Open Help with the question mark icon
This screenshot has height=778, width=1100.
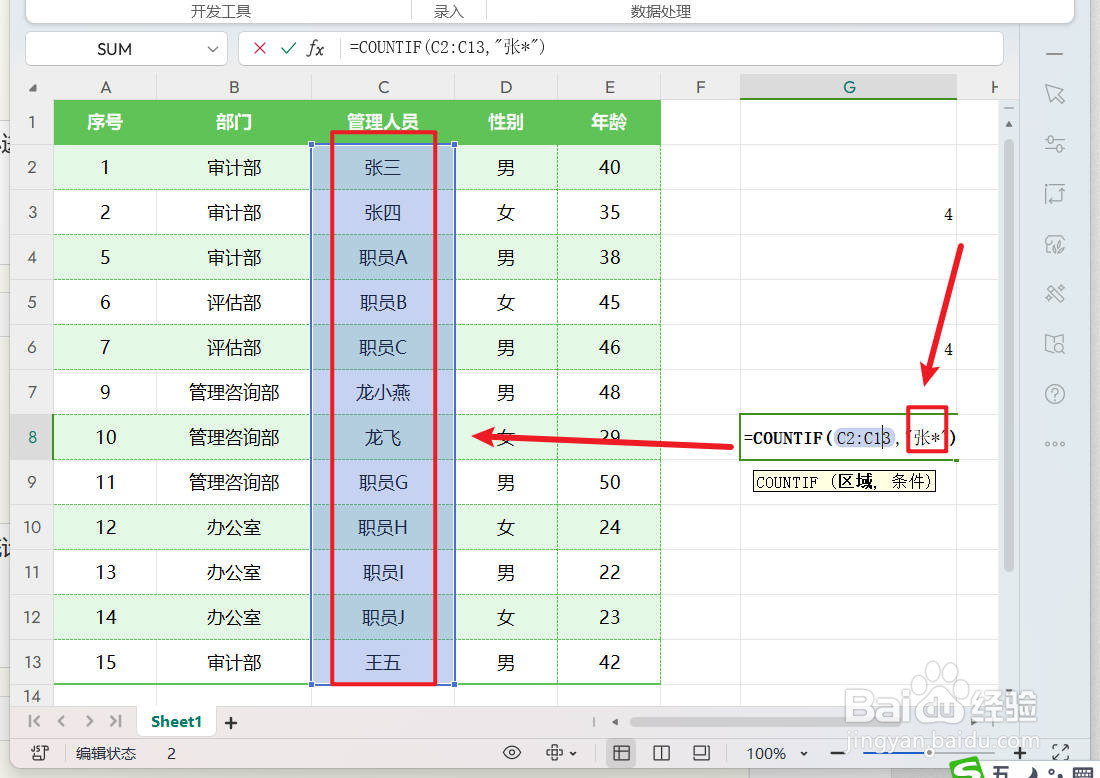click(x=1054, y=394)
